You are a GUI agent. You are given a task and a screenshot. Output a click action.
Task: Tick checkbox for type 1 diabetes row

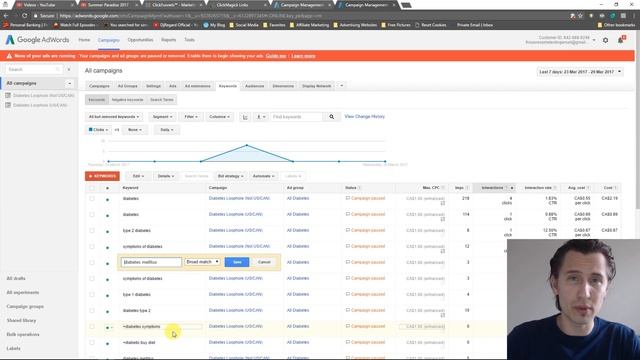tap(92, 294)
